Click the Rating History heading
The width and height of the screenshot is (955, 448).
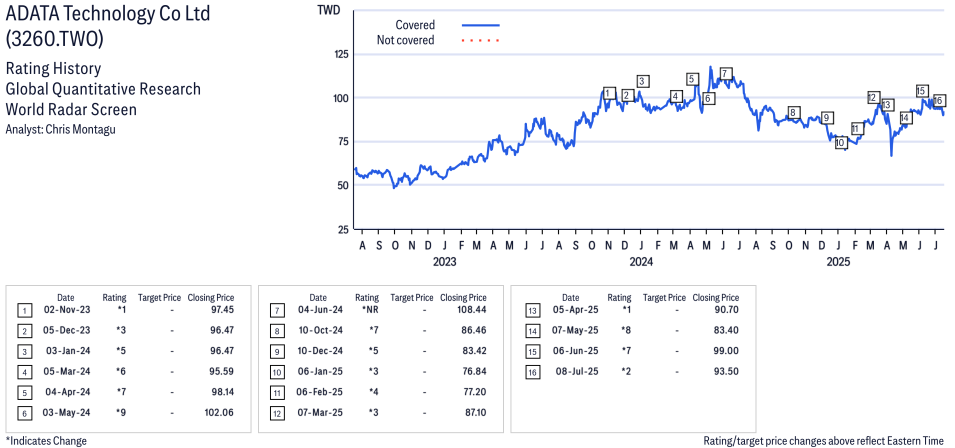[x=53, y=68]
